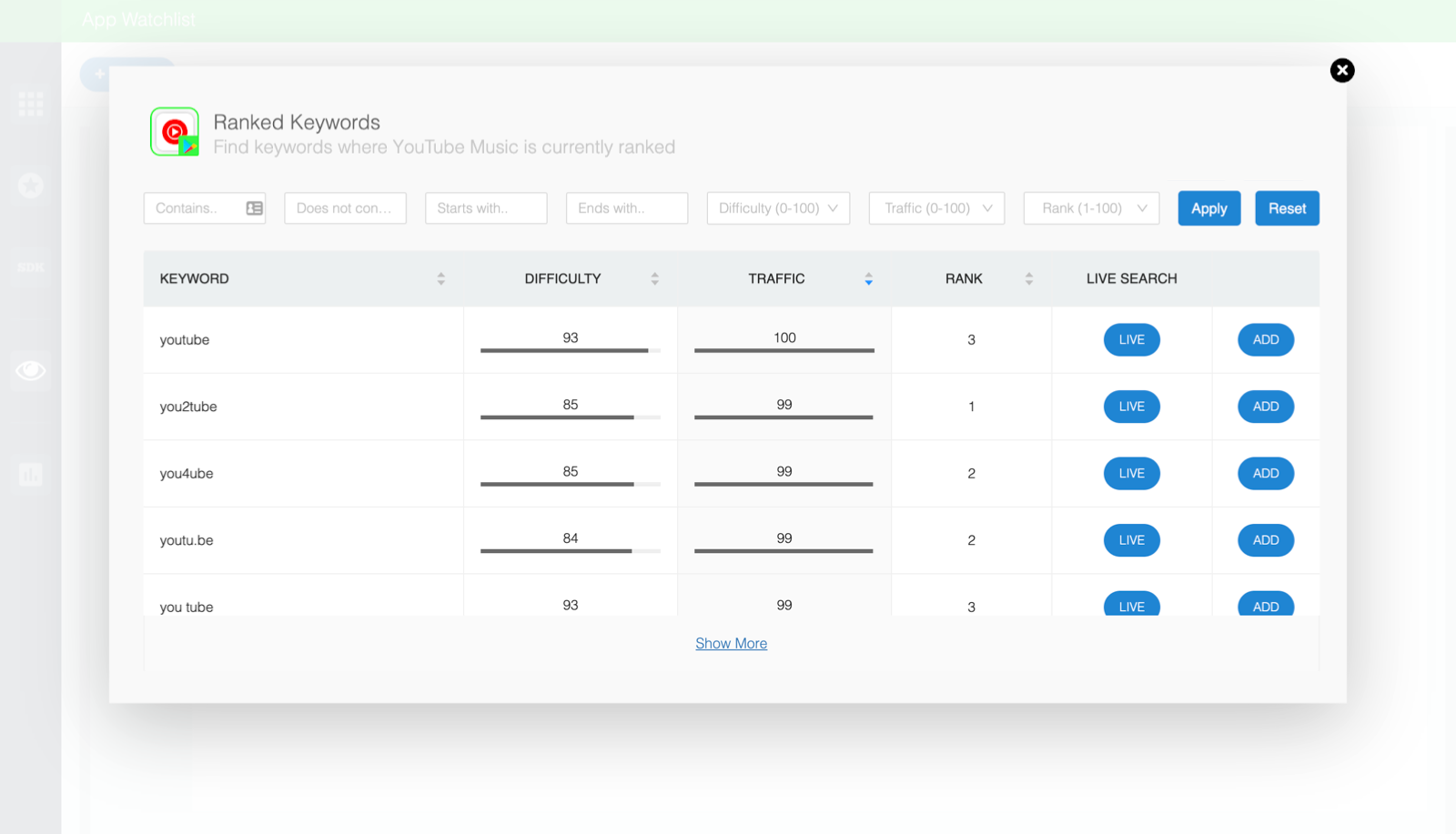Sort table by Rank column arrows
Image resolution: width=1456 pixels, height=834 pixels.
click(x=1028, y=279)
